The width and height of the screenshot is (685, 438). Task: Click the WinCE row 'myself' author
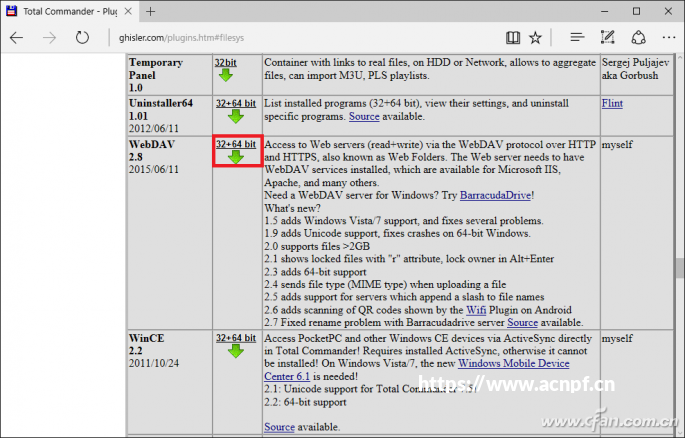point(617,338)
